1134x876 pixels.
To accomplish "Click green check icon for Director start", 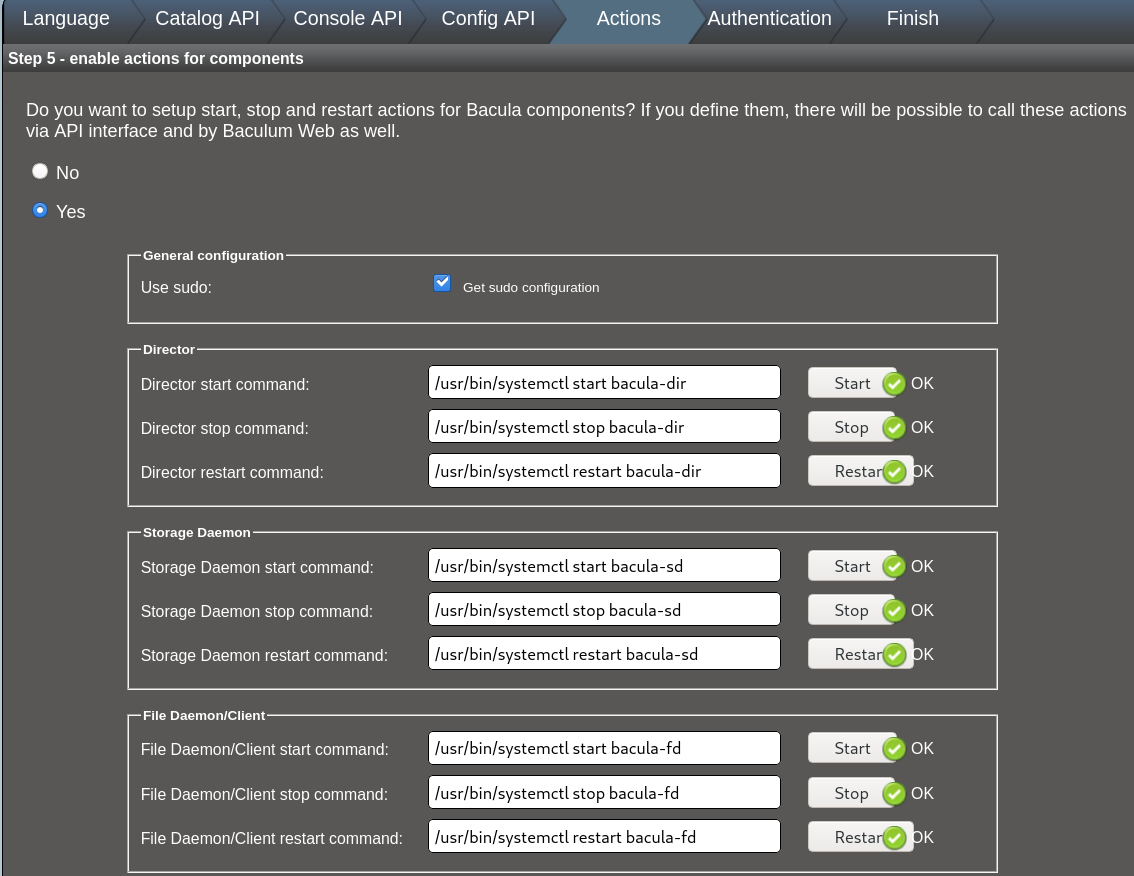I will pos(894,383).
